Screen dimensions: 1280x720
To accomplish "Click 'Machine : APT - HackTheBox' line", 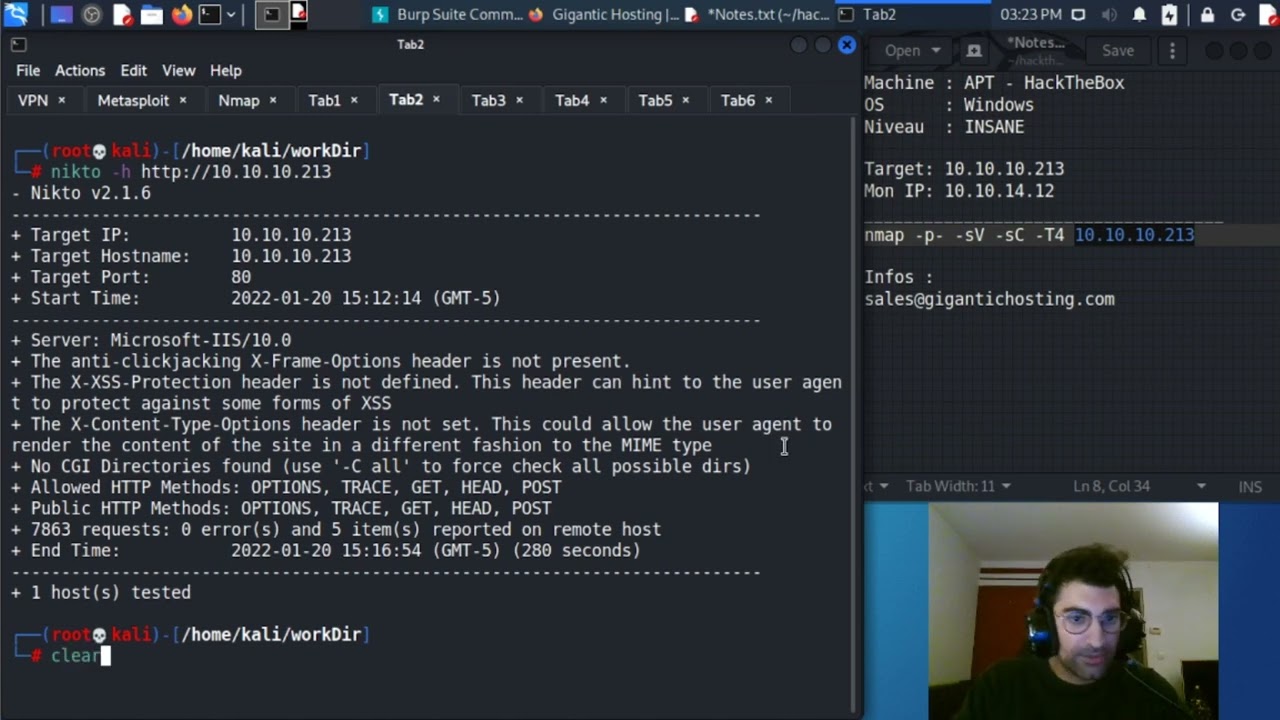I will pyautogui.click(x=994, y=83).
